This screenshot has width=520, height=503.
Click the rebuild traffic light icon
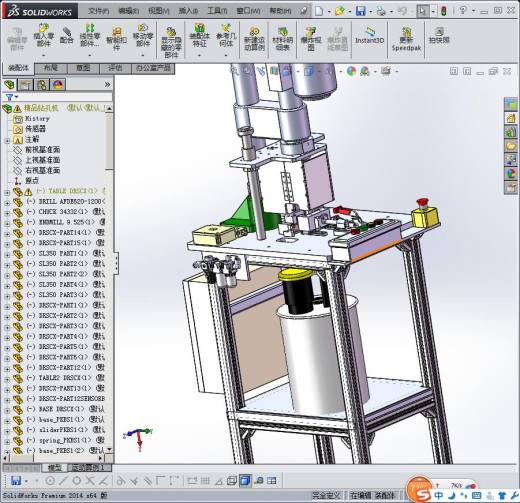(443, 11)
